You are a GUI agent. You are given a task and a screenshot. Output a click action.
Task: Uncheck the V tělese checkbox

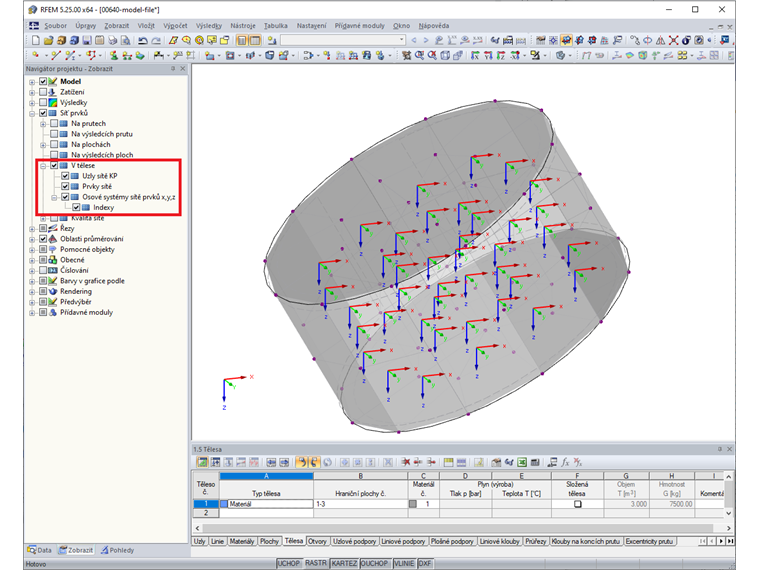[54, 165]
